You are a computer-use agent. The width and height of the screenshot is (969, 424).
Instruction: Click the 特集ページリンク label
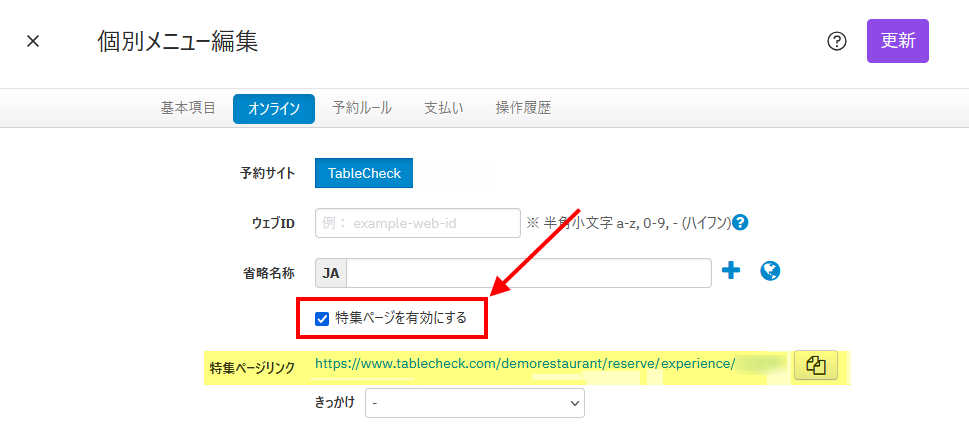click(252, 368)
